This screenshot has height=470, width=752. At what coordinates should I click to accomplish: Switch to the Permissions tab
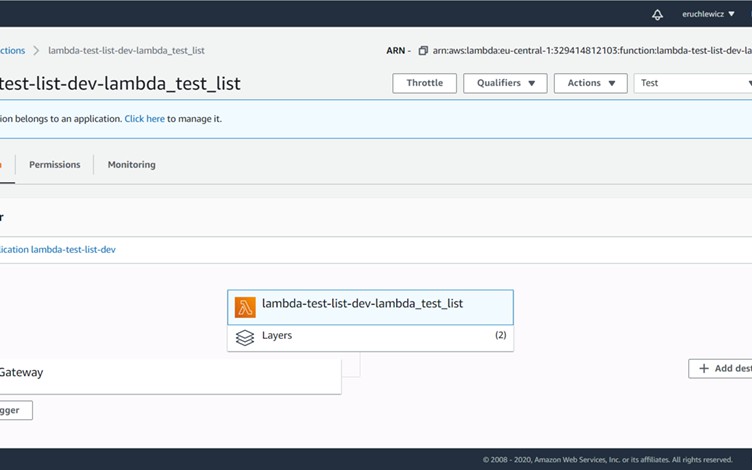tap(54, 164)
